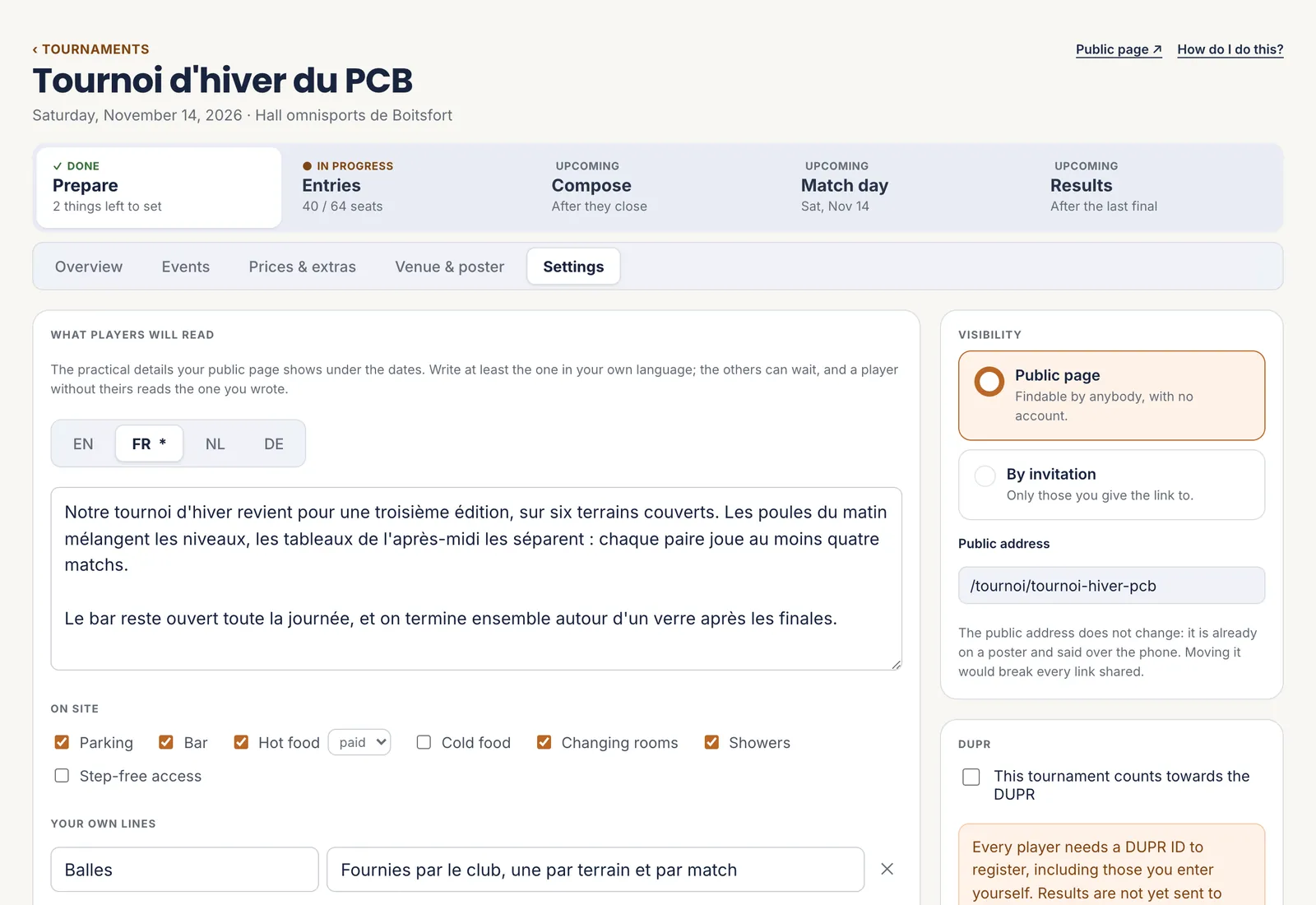The height and width of the screenshot is (905, 1316).
Task: Open the How do I do this help link
Action: (x=1230, y=49)
